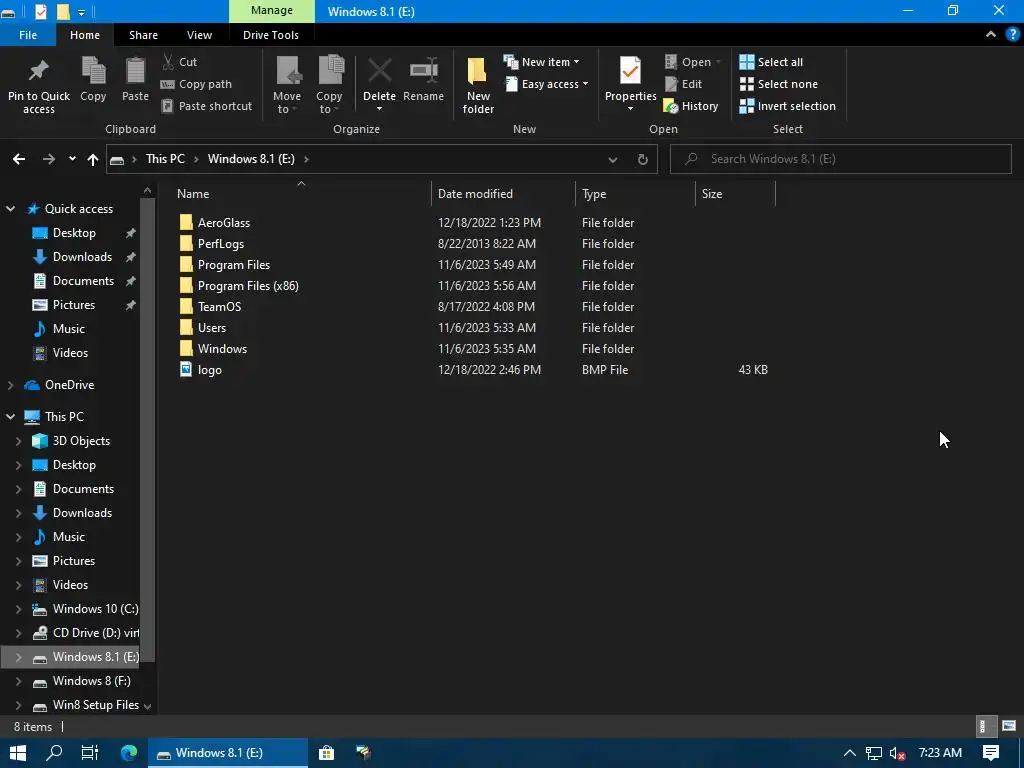Click Select all in ribbon

tap(771, 62)
